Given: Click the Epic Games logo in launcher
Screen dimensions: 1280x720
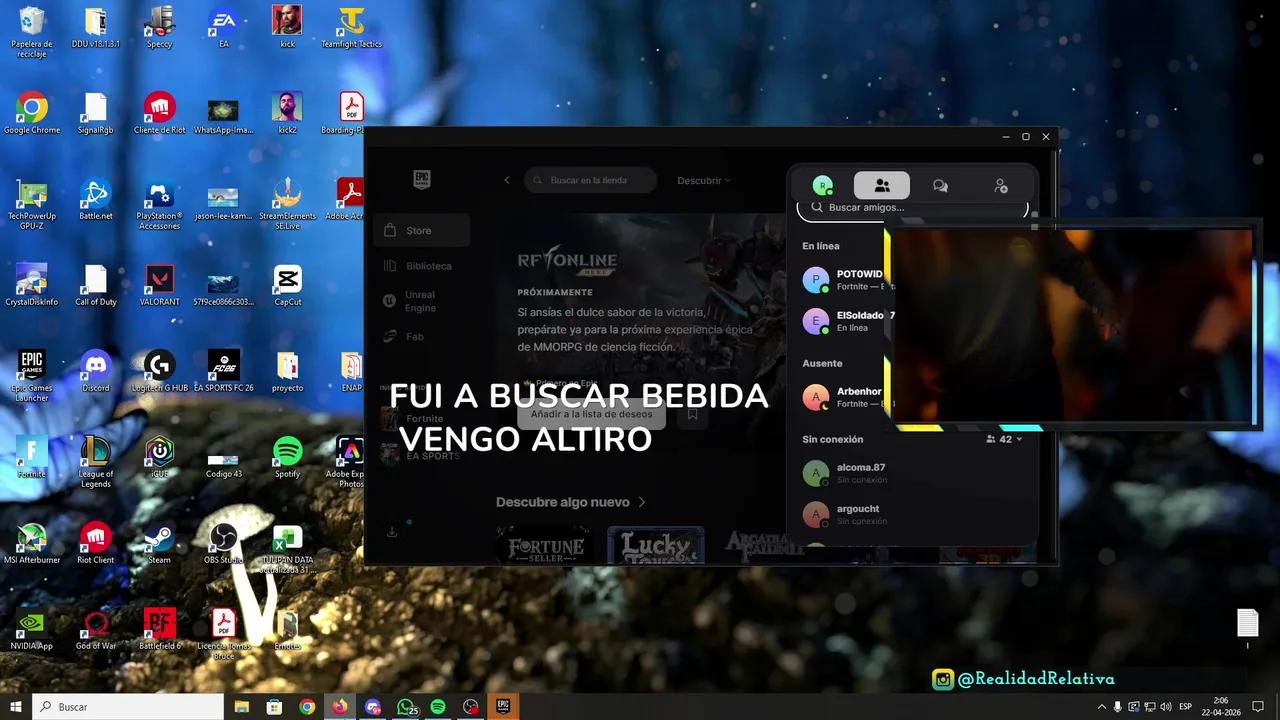Looking at the screenshot, I should (422, 180).
